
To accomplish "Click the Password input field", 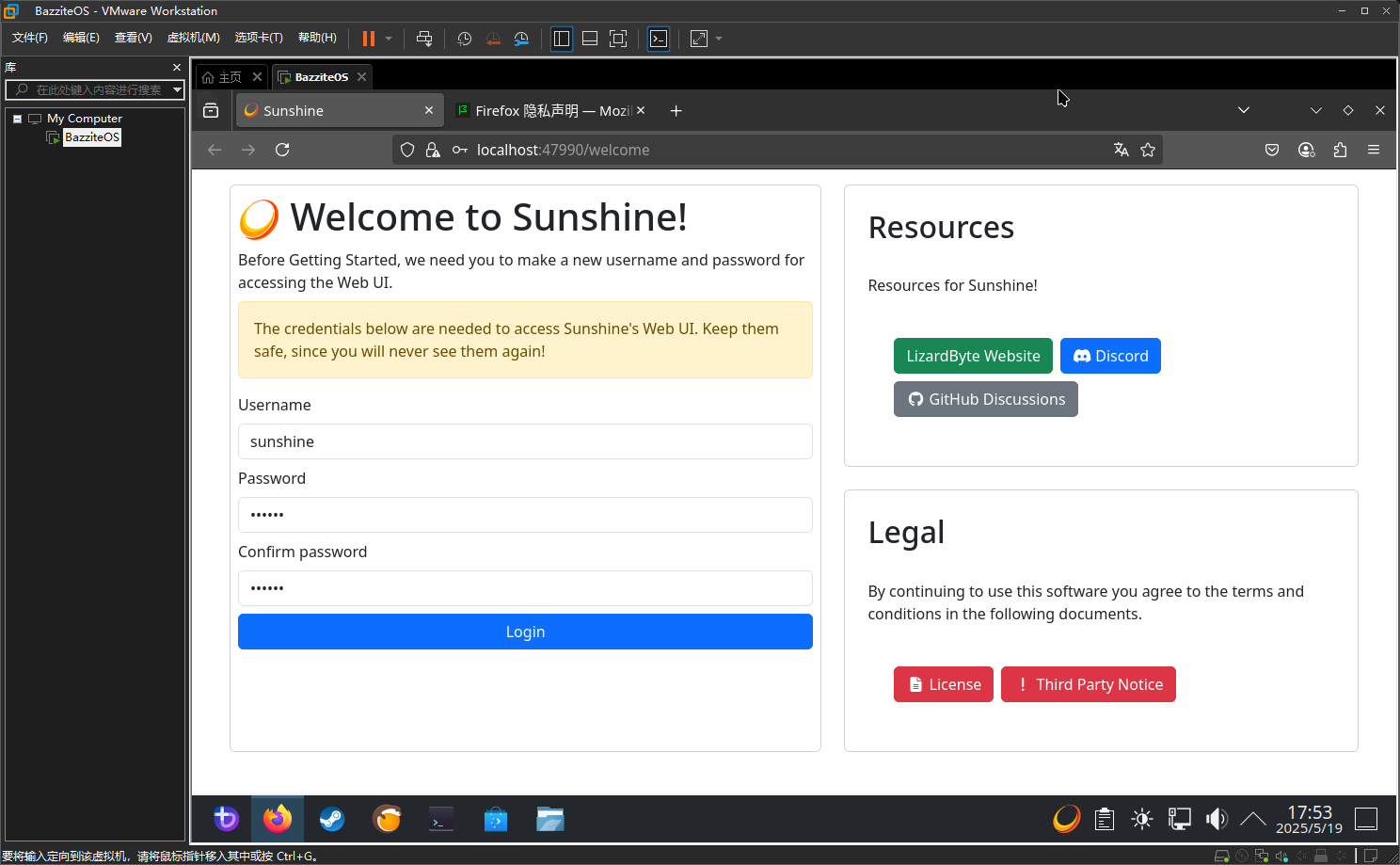I will pyautogui.click(x=525, y=515).
